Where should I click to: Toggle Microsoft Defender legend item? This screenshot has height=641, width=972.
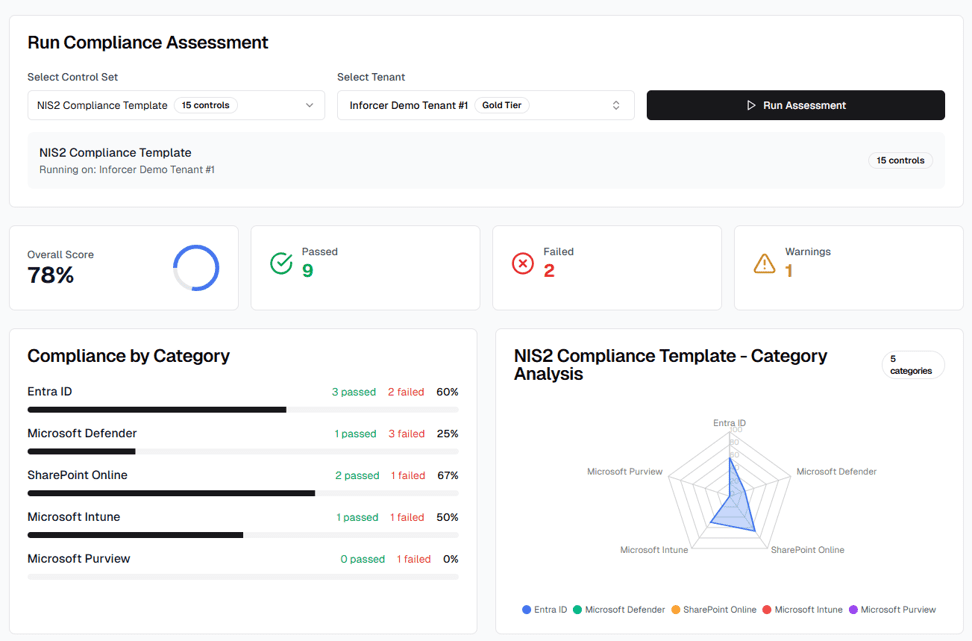[619, 609]
